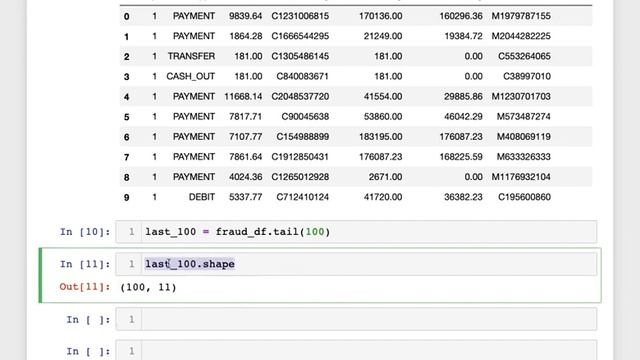Click row index 4 in the dataframe
The image size is (640, 360).
(x=127, y=97)
